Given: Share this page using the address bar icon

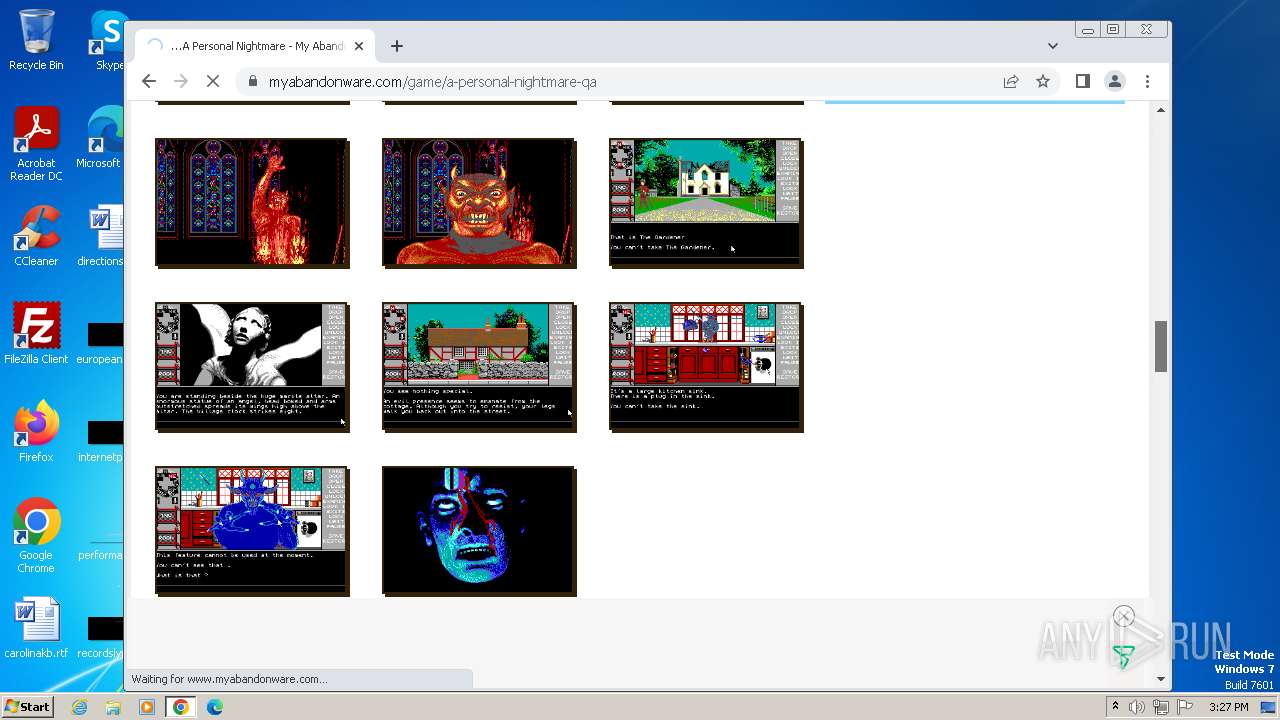Looking at the screenshot, I should coord(1011,82).
